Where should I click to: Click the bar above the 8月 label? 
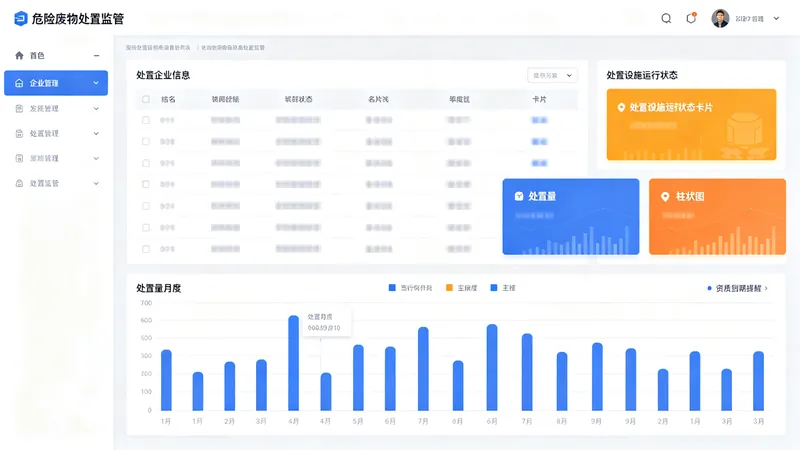pos(562,381)
